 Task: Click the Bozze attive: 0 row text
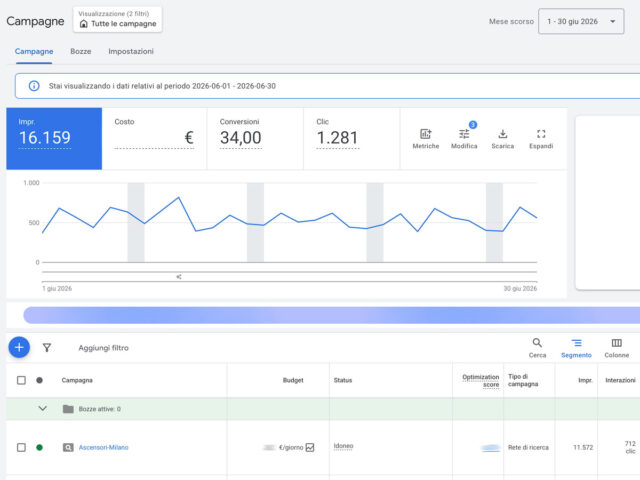click(x=100, y=409)
